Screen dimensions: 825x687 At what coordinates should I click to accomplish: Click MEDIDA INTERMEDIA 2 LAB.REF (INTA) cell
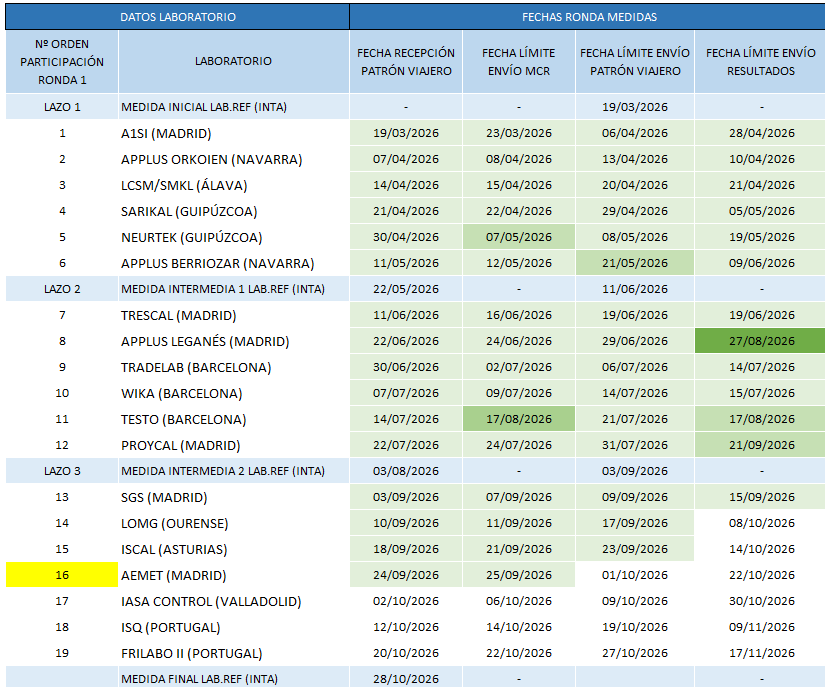click(x=234, y=471)
